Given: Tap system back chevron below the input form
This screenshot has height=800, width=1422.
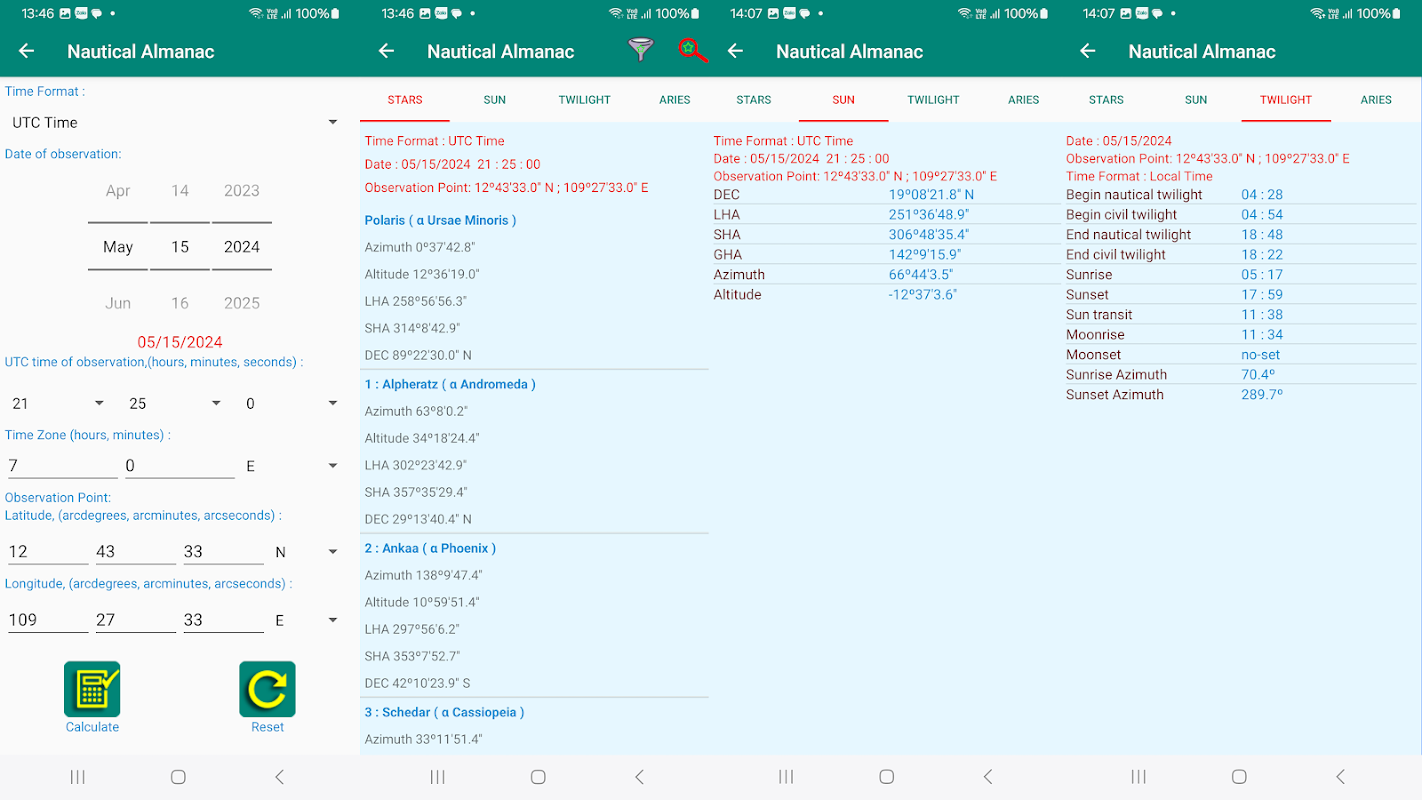Looking at the screenshot, I should pos(280,777).
